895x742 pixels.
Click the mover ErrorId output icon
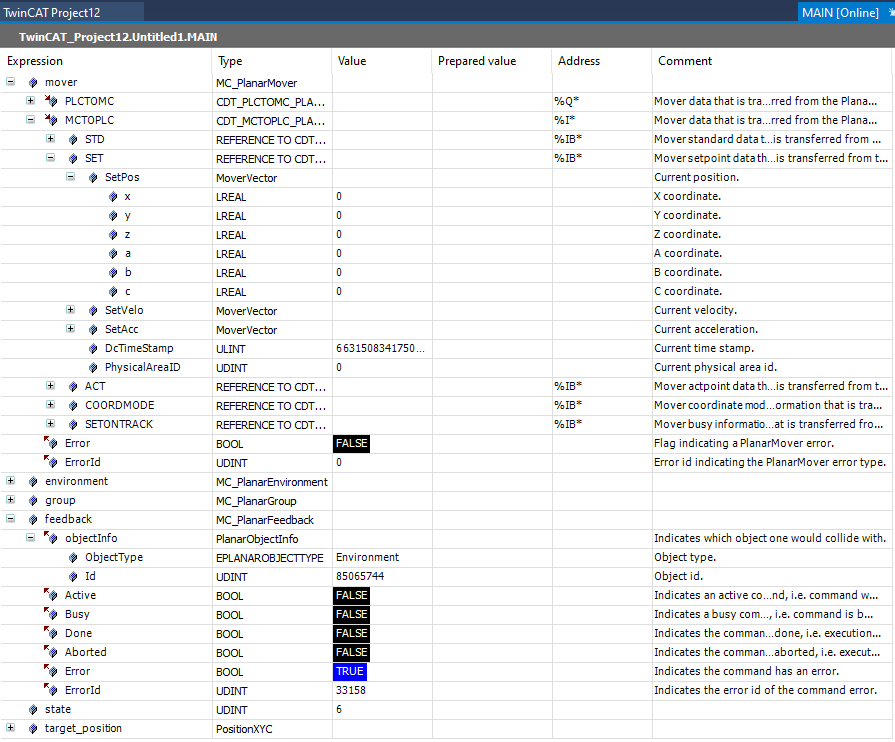(51, 462)
